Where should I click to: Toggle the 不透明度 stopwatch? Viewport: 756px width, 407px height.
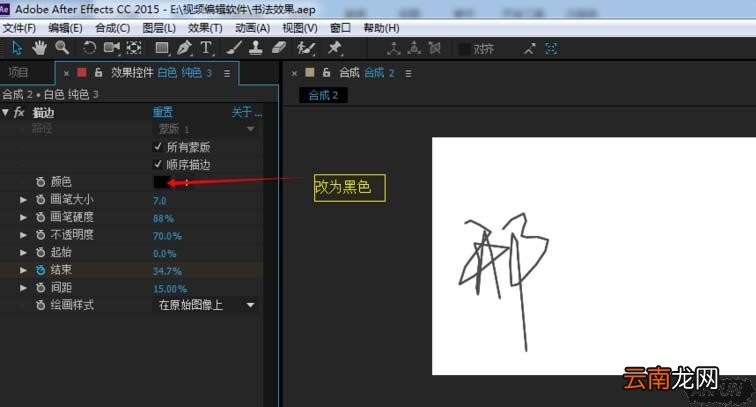pyautogui.click(x=40, y=235)
